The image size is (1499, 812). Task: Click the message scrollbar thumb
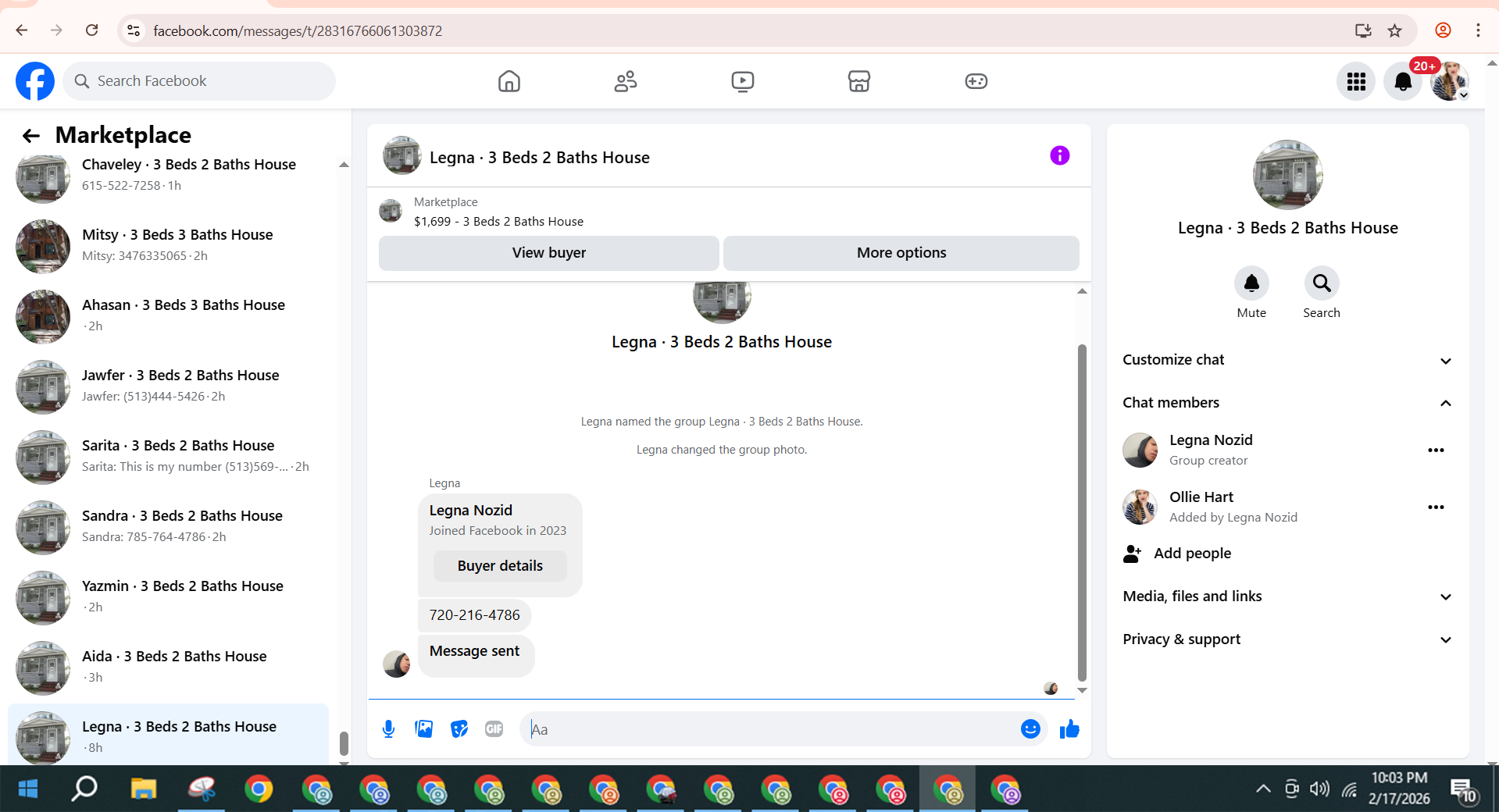tap(1082, 513)
